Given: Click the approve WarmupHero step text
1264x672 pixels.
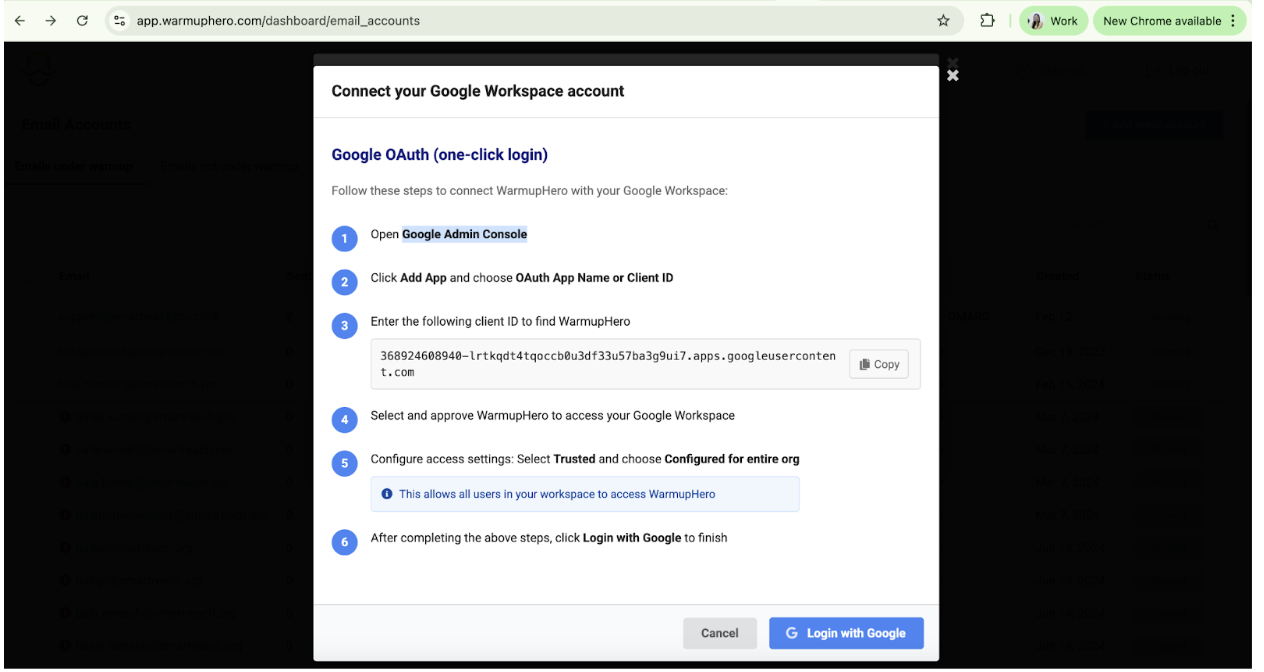Looking at the screenshot, I should (x=552, y=415).
